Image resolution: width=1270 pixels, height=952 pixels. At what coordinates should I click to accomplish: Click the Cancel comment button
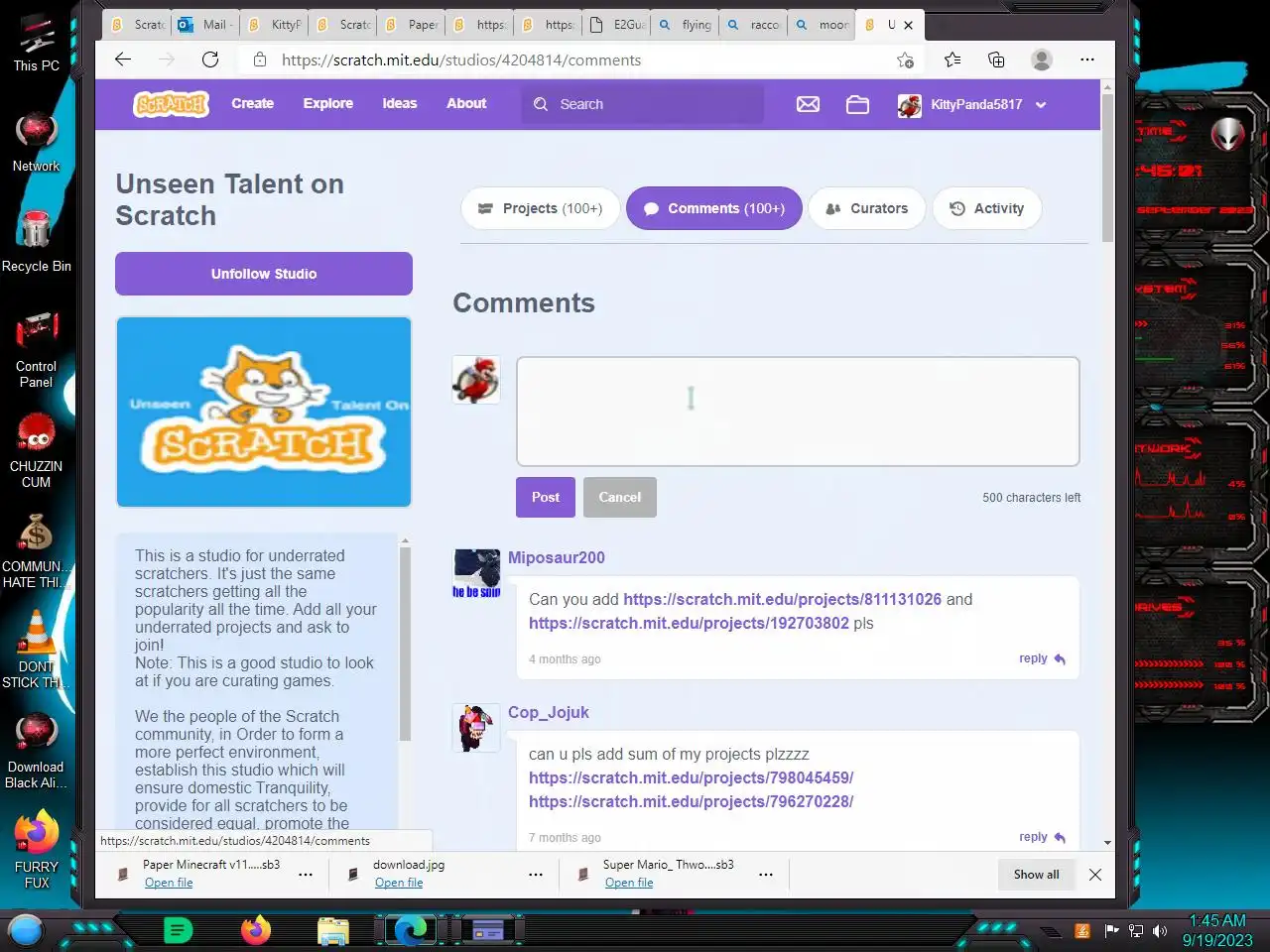coord(620,498)
